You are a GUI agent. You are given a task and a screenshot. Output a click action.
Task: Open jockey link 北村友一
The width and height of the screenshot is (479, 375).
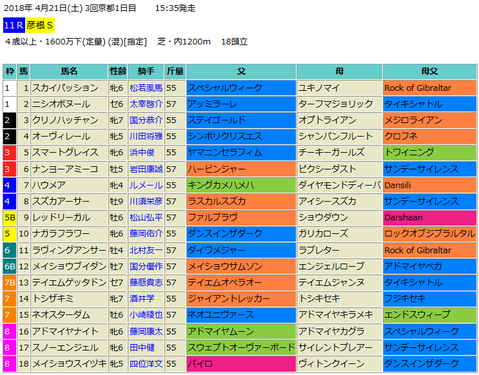click(146, 250)
